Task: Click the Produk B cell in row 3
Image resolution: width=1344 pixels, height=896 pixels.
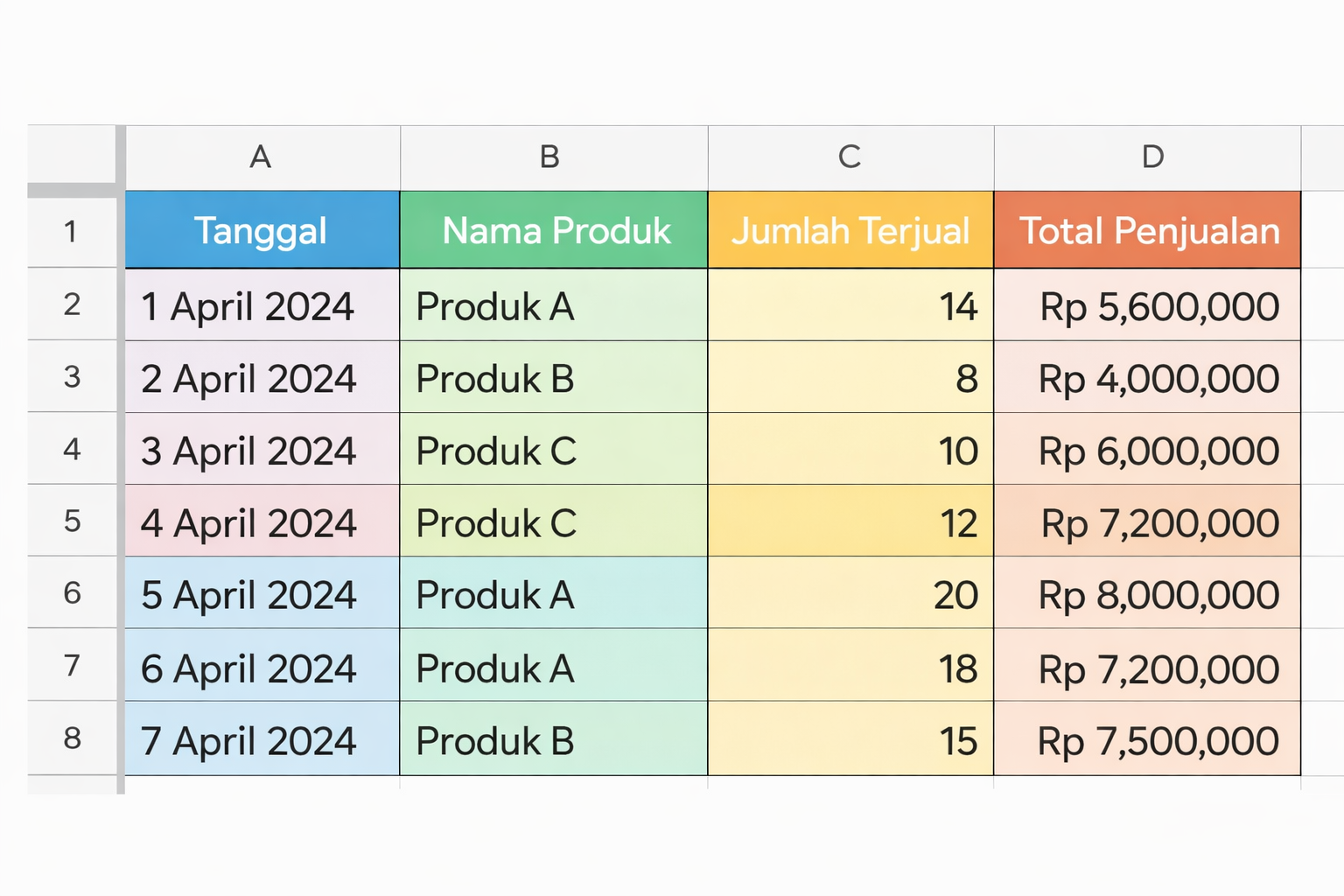Action: tap(553, 378)
